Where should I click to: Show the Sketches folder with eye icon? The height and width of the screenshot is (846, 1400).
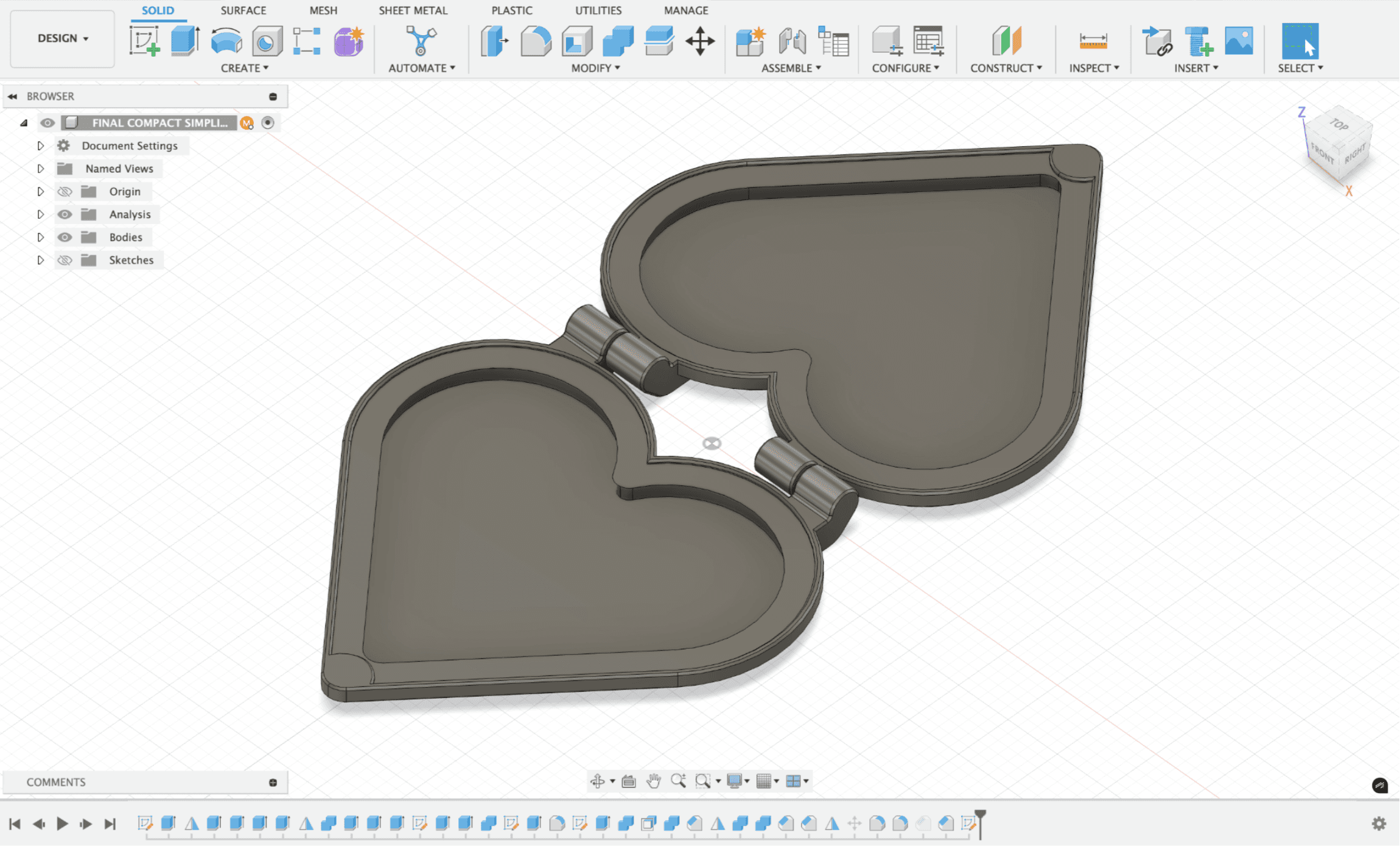65,260
